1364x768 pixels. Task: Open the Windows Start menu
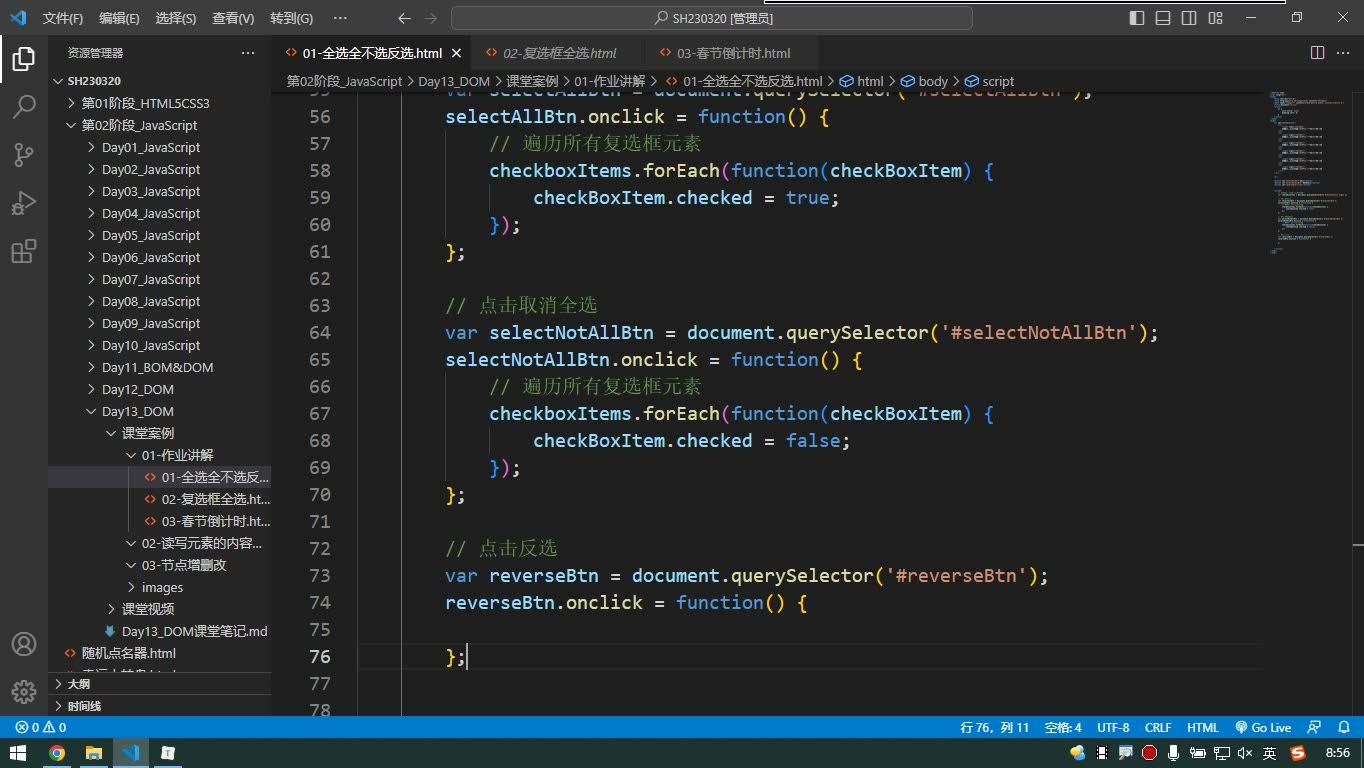click(19, 753)
